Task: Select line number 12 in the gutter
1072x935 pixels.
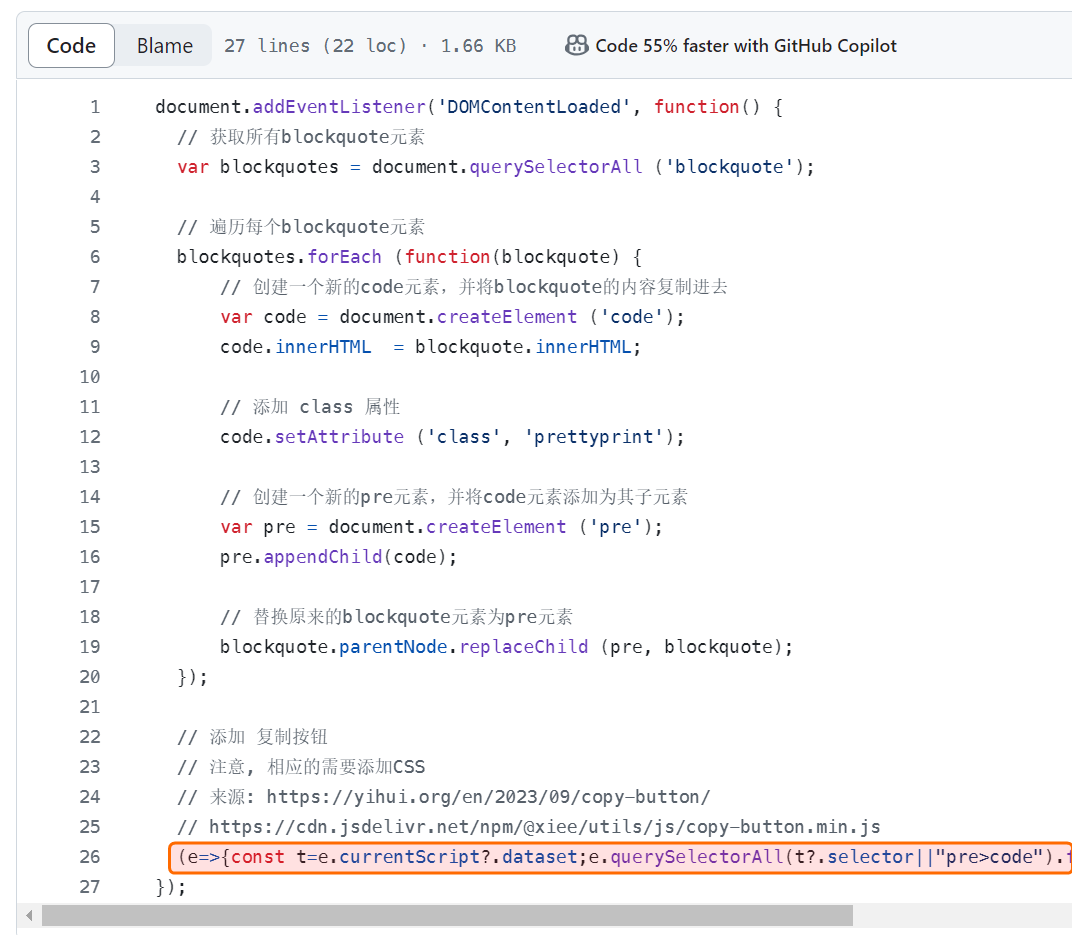Action: (x=90, y=437)
